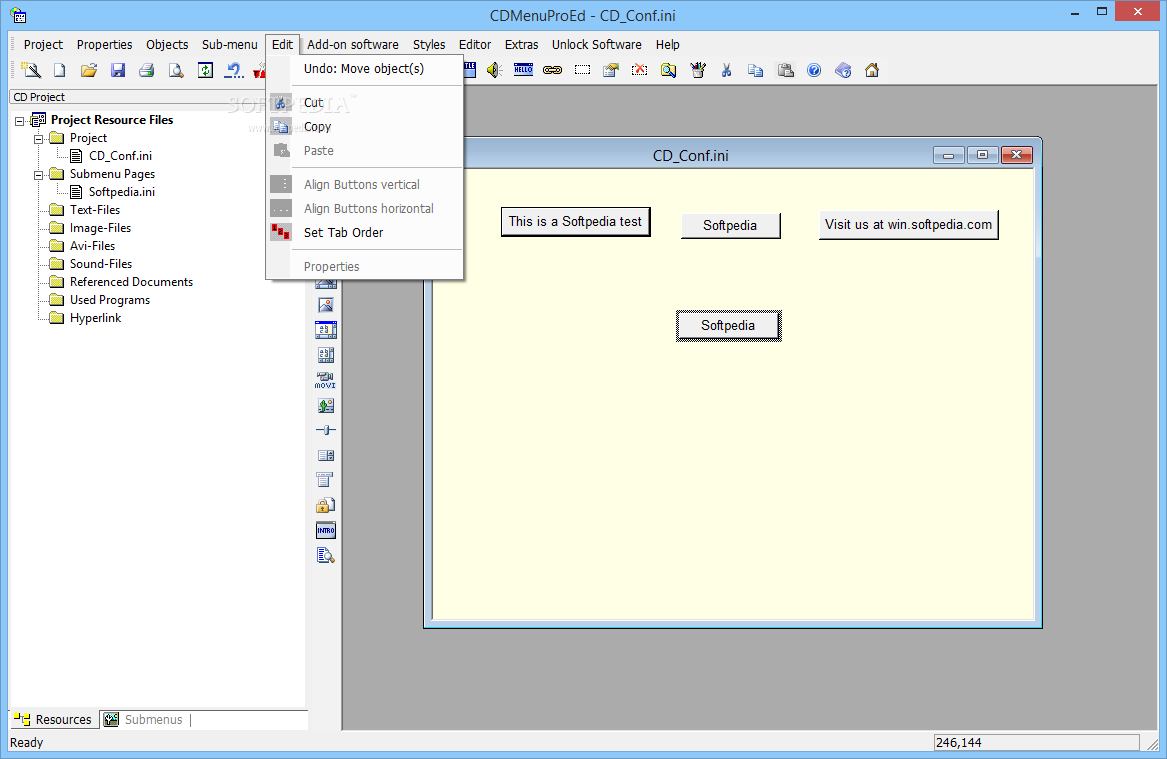Screen dimensions: 1167x759
Task: Click the document search magnifier icon at toolbar bottom
Action: tap(326, 555)
